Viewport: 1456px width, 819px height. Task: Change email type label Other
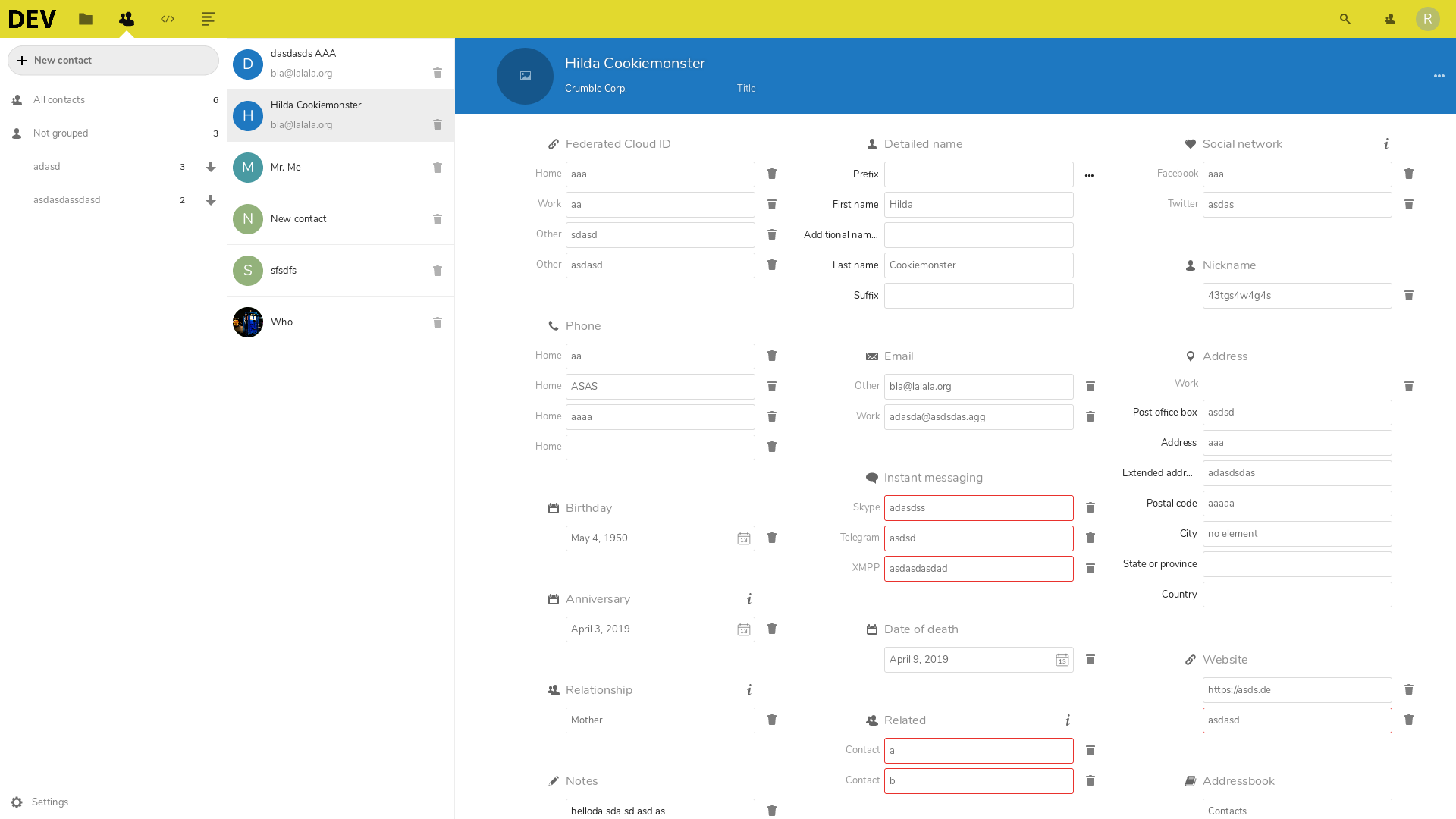(x=867, y=386)
